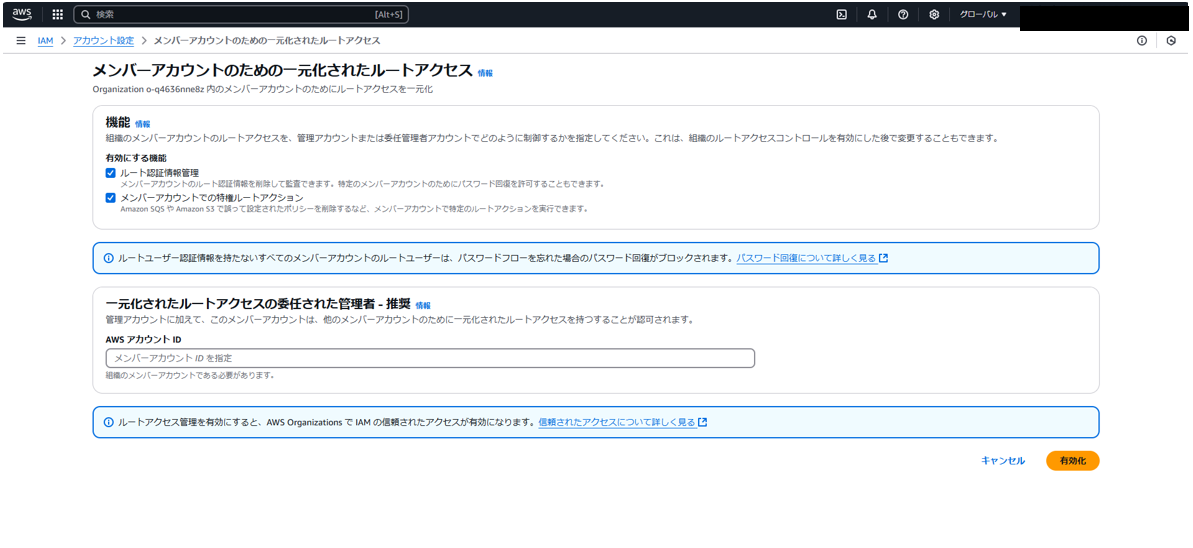Open the settings gear in the top bar
The width and height of the screenshot is (1193, 548).
pos(934,14)
